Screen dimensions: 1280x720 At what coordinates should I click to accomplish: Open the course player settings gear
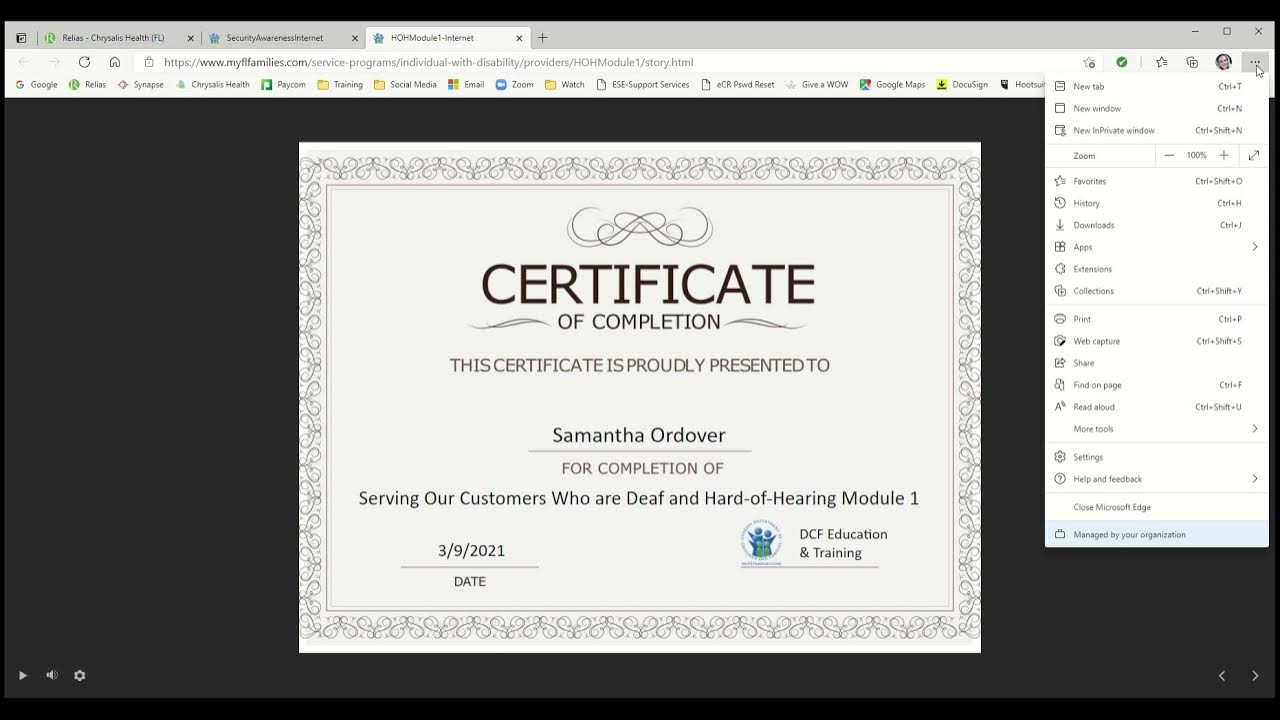[80, 676]
